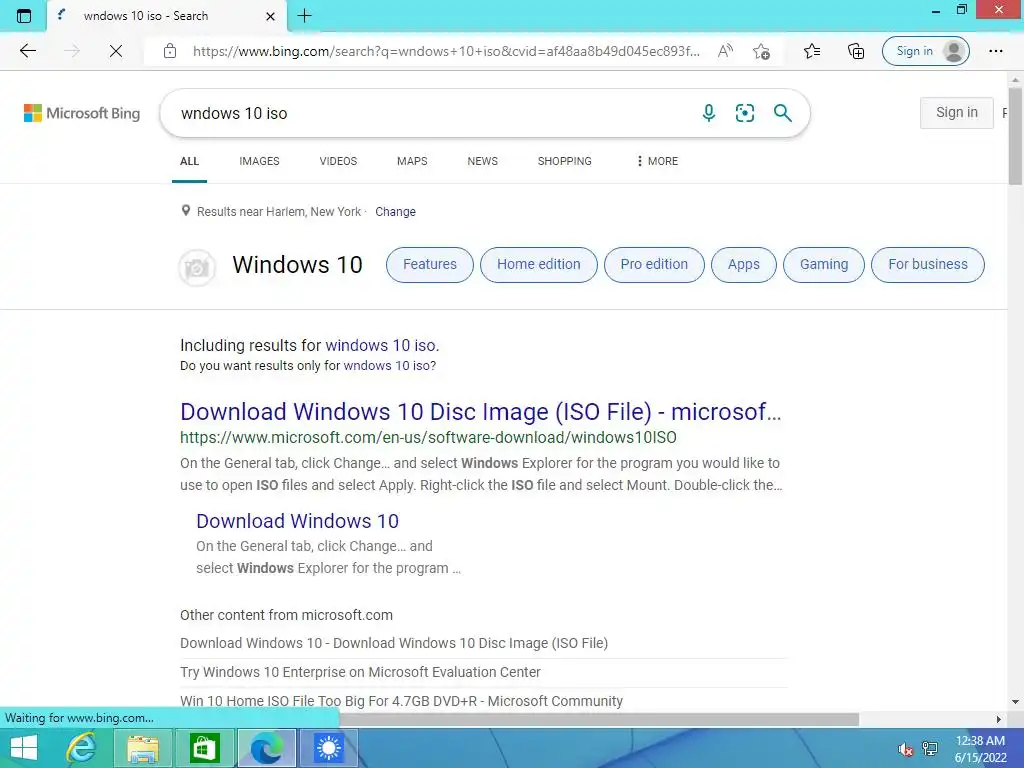
Task: Switch to the IMAGES tab
Action: coord(259,161)
